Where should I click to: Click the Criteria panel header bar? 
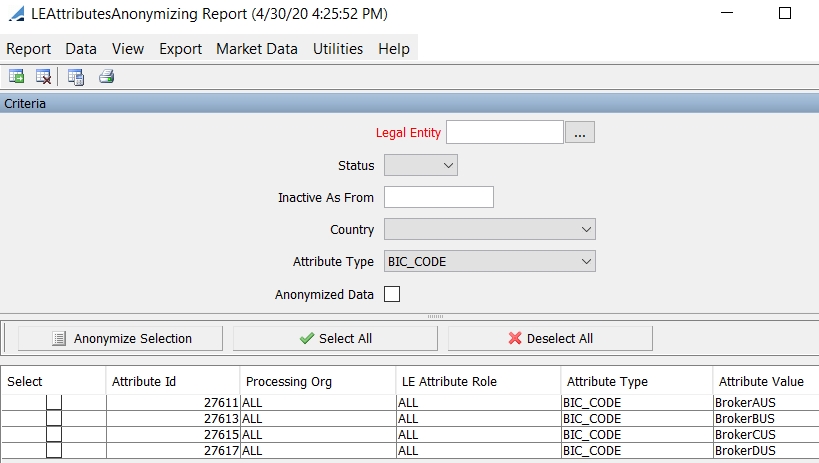[410, 103]
